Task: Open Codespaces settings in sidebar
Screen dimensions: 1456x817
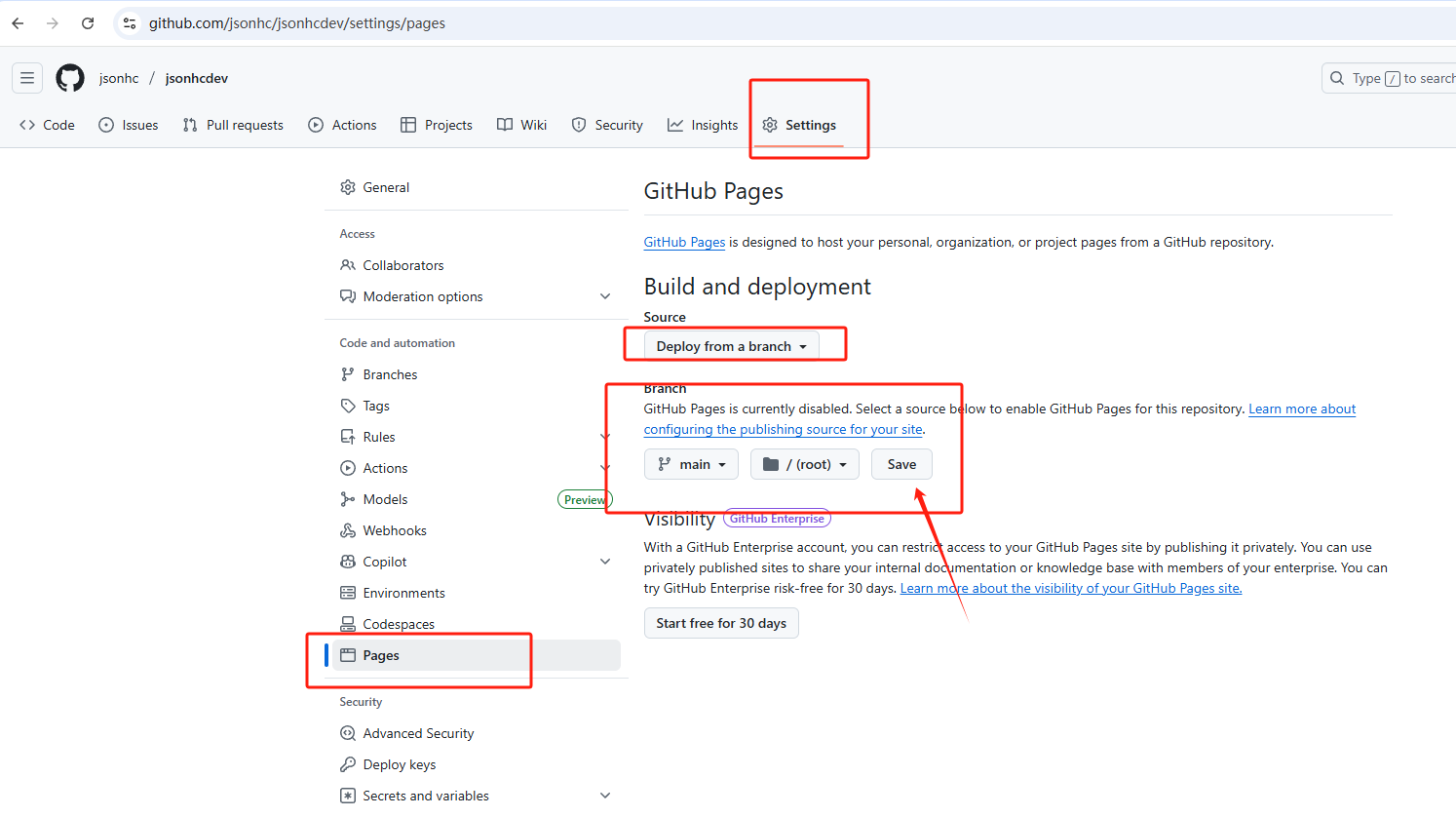Action: (477, 624)
